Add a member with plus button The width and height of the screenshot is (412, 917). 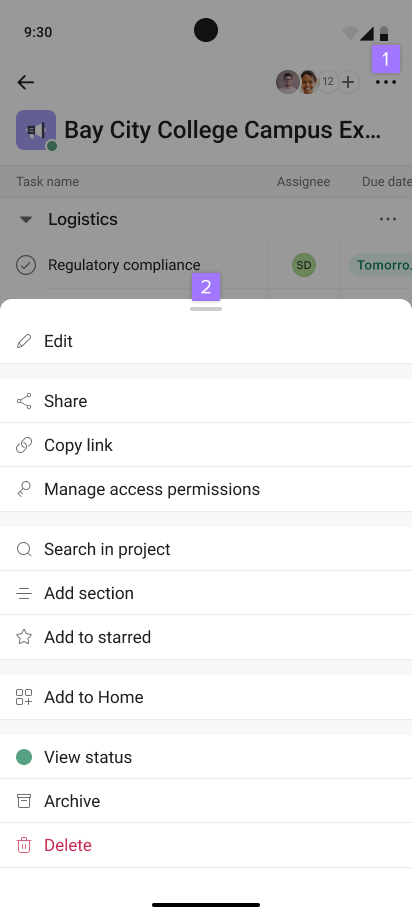coord(348,82)
